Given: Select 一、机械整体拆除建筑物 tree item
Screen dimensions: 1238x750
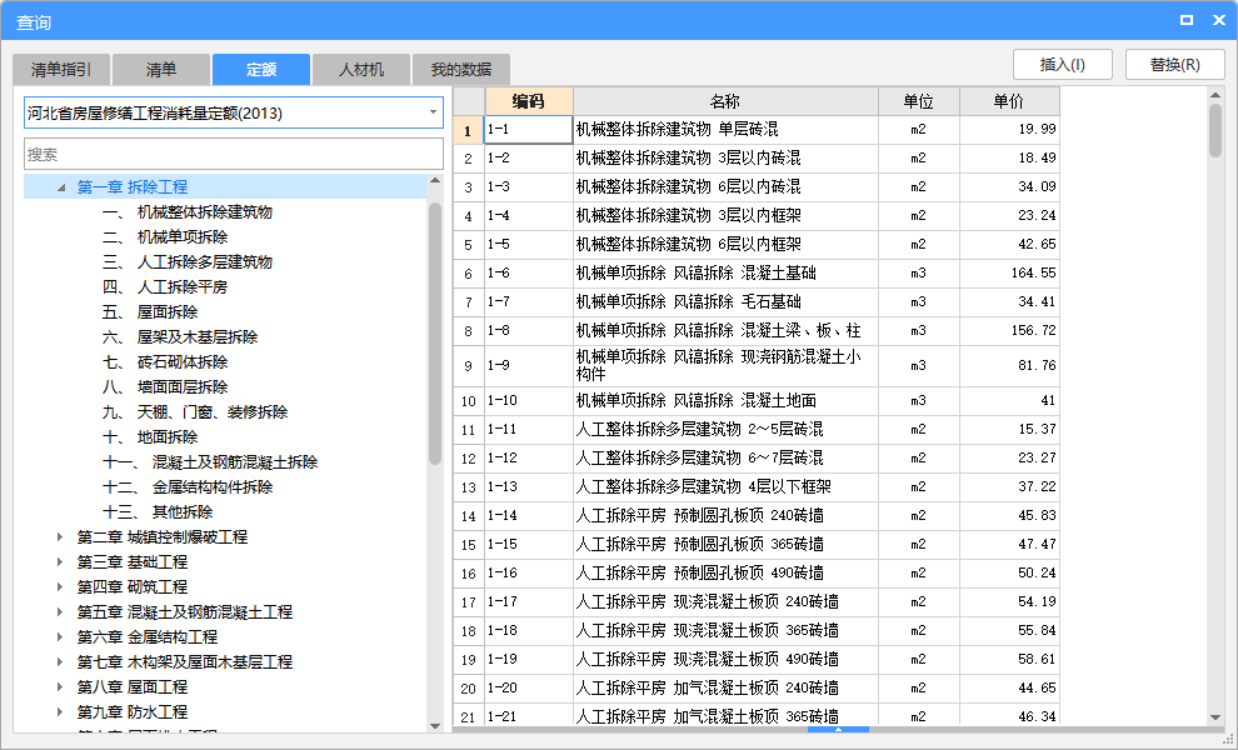Looking at the screenshot, I should click(187, 212).
